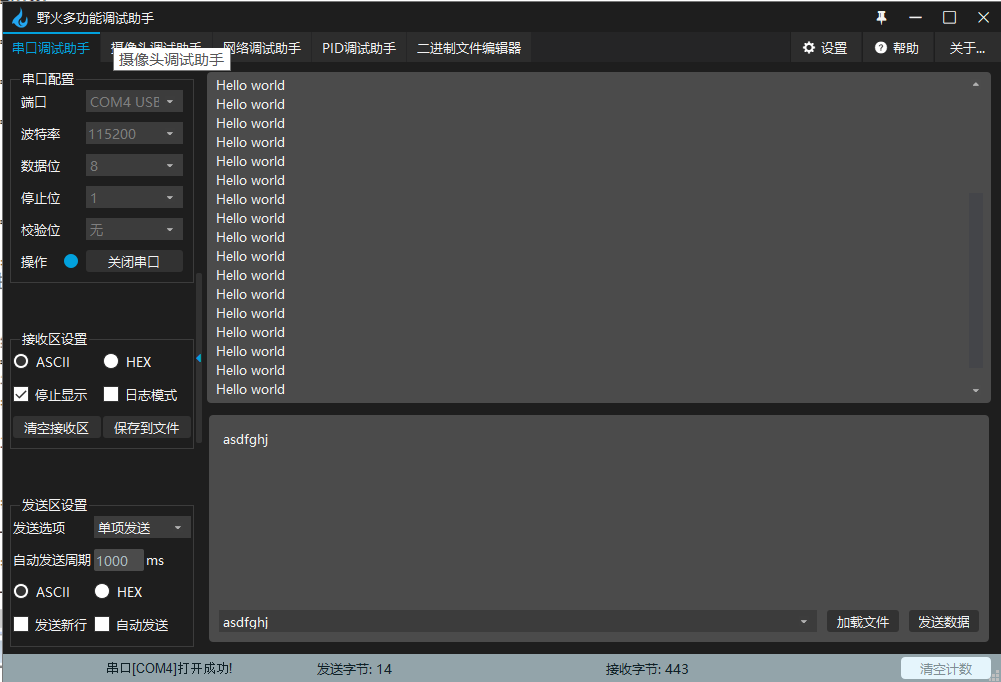Switch to 二进制文件编辑器 tab
1001x682 pixels.
click(469, 48)
